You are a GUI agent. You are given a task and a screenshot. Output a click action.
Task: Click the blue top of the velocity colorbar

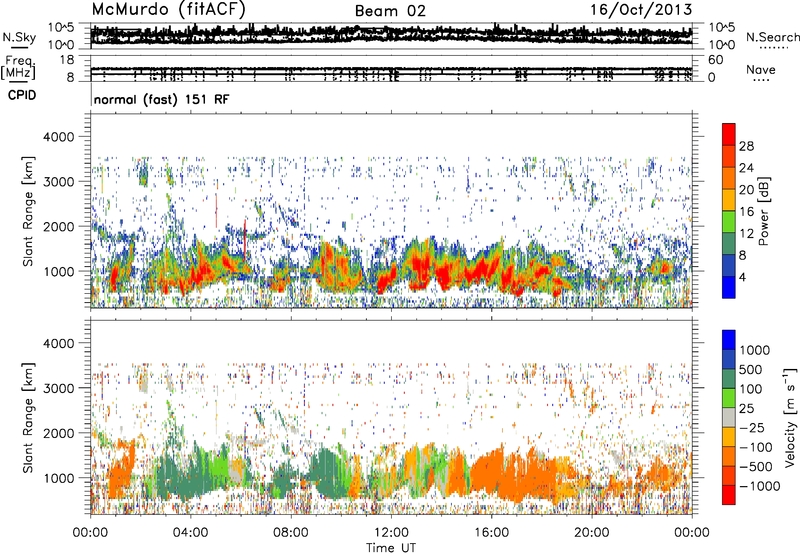pyautogui.click(x=729, y=340)
